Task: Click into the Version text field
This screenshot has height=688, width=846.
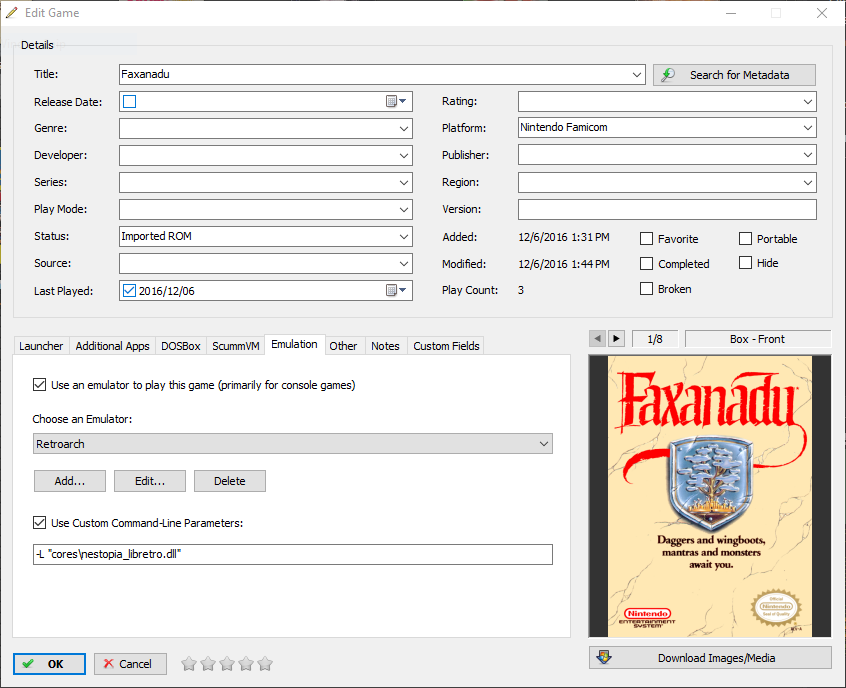Action: (667, 209)
